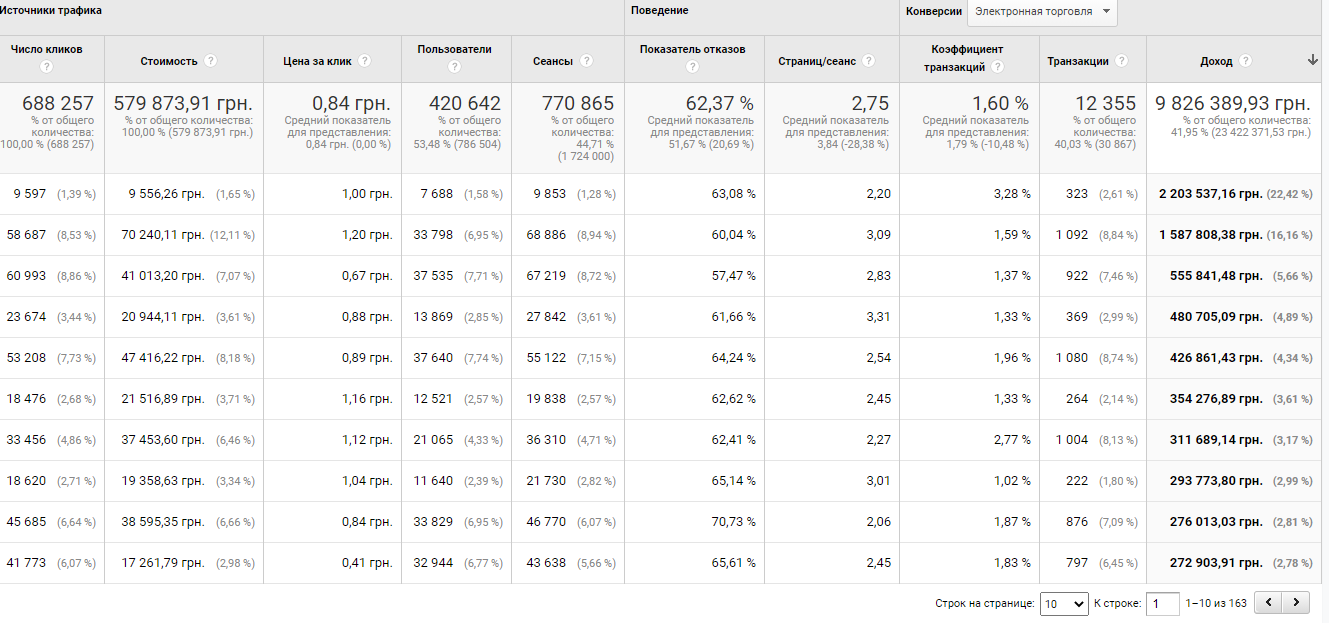
Task: Sort by Транзакции column header
Action: pyautogui.click(x=1078, y=61)
